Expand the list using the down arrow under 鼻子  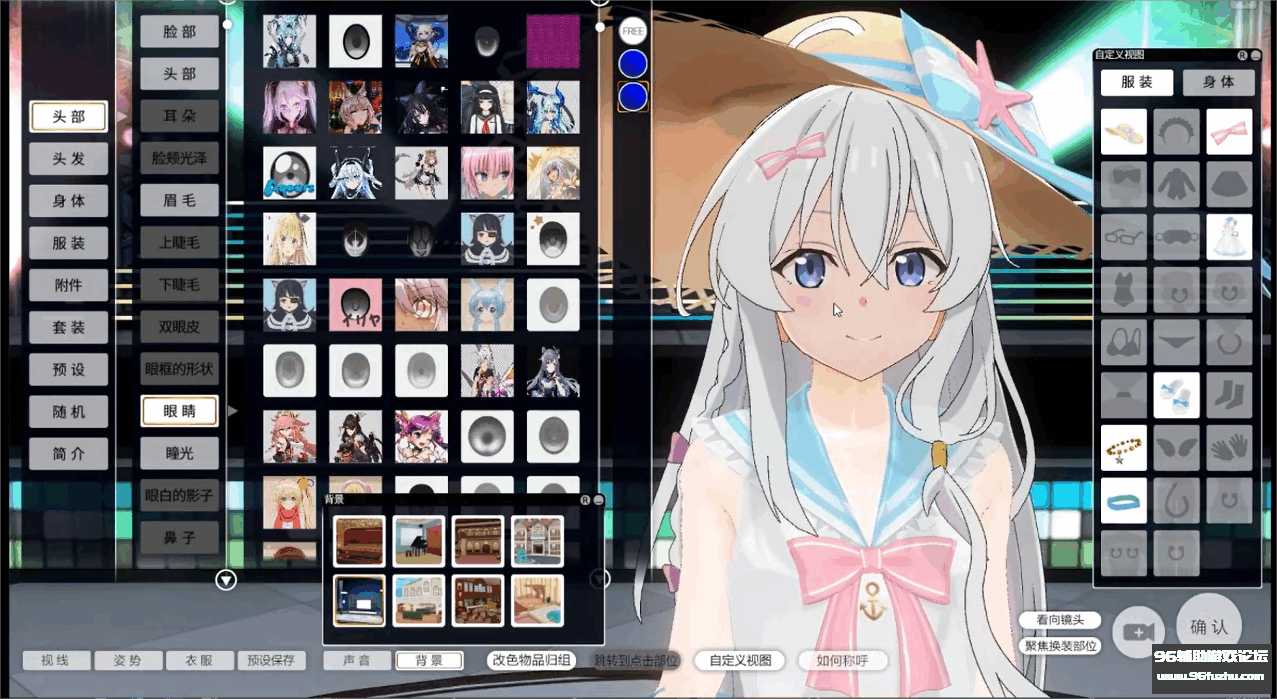(x=227, y=577)
